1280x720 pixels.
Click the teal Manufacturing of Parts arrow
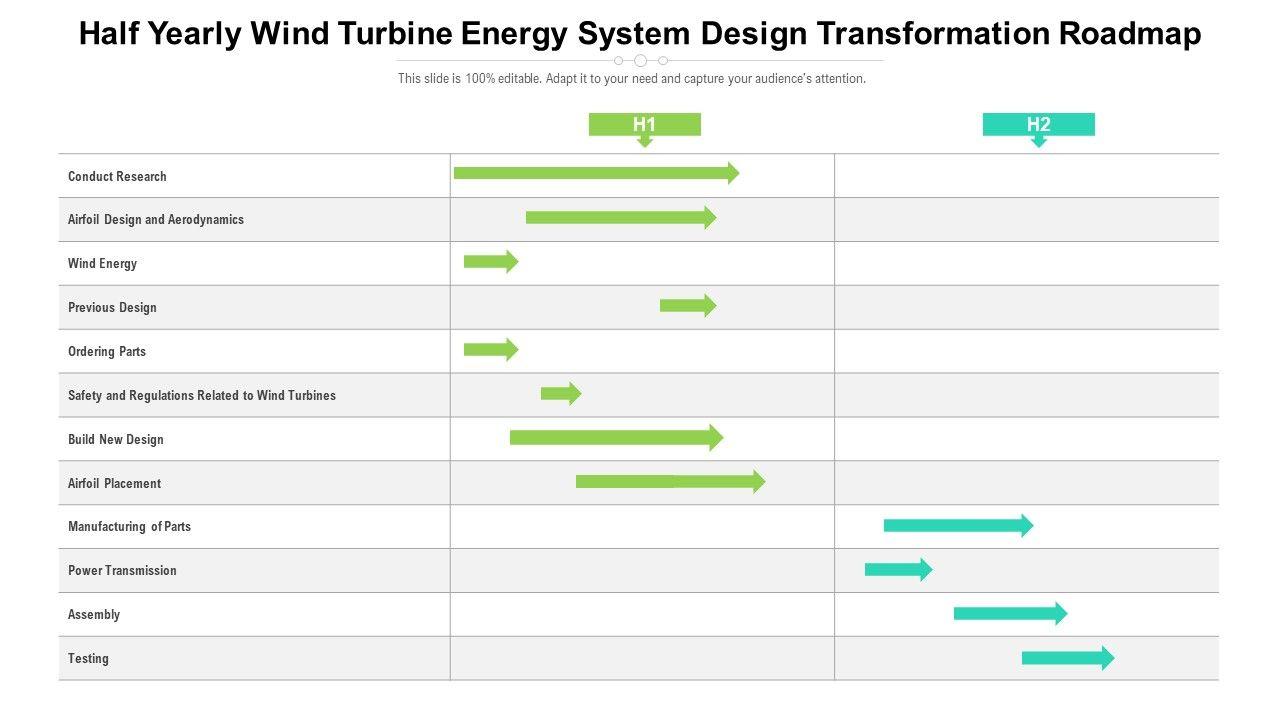pos(957,525)
